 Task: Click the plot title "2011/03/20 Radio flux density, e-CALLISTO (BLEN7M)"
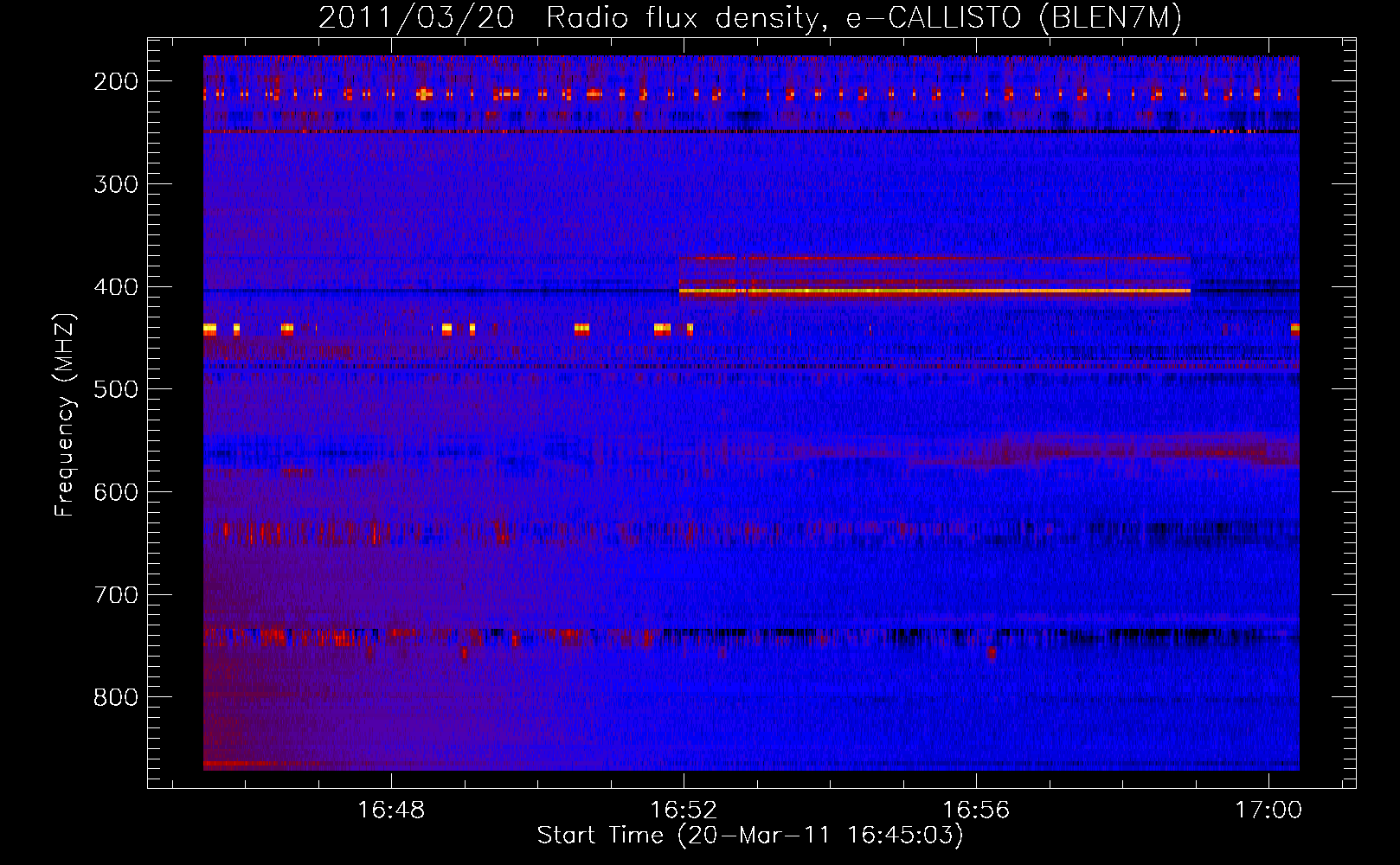[750, 17]
